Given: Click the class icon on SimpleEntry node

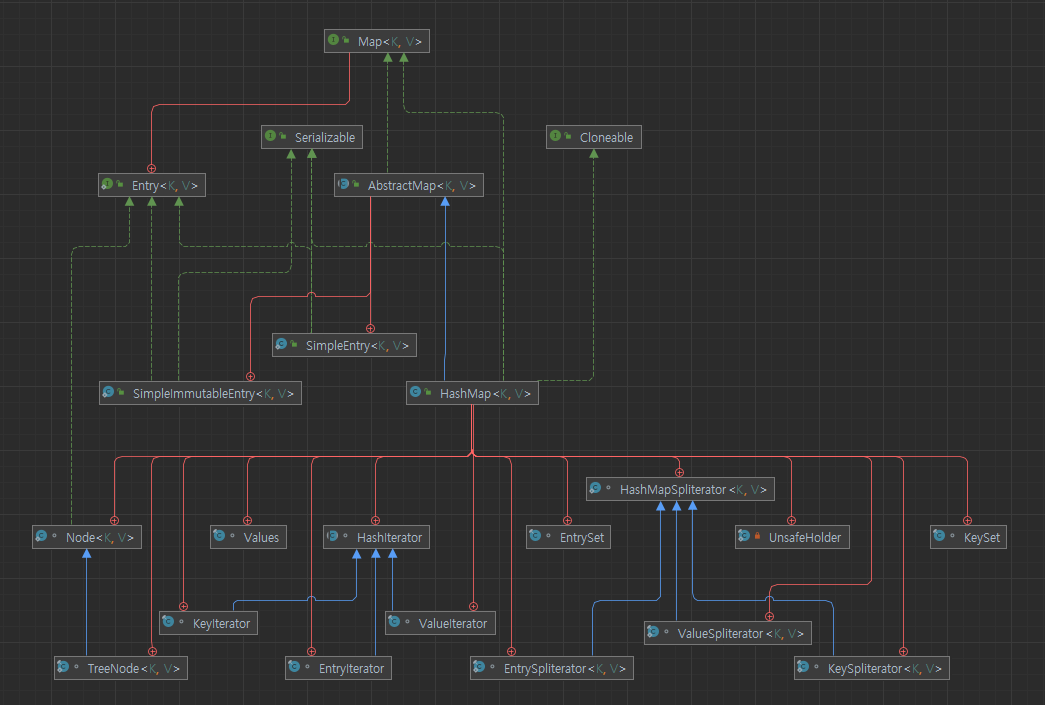Looking at the screenshot, I should click(282, 344).
